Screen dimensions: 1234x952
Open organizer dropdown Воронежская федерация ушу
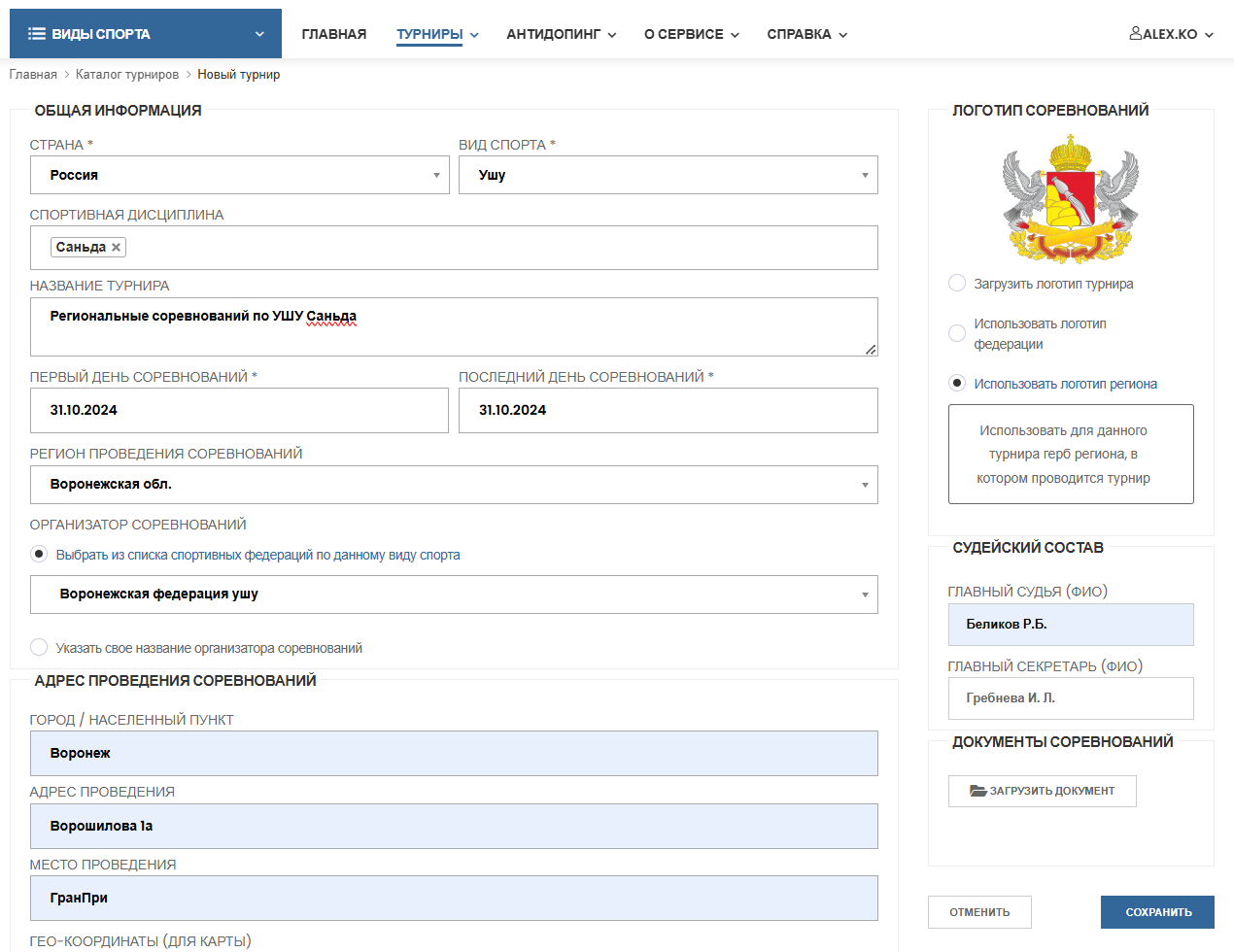point(454,595)
